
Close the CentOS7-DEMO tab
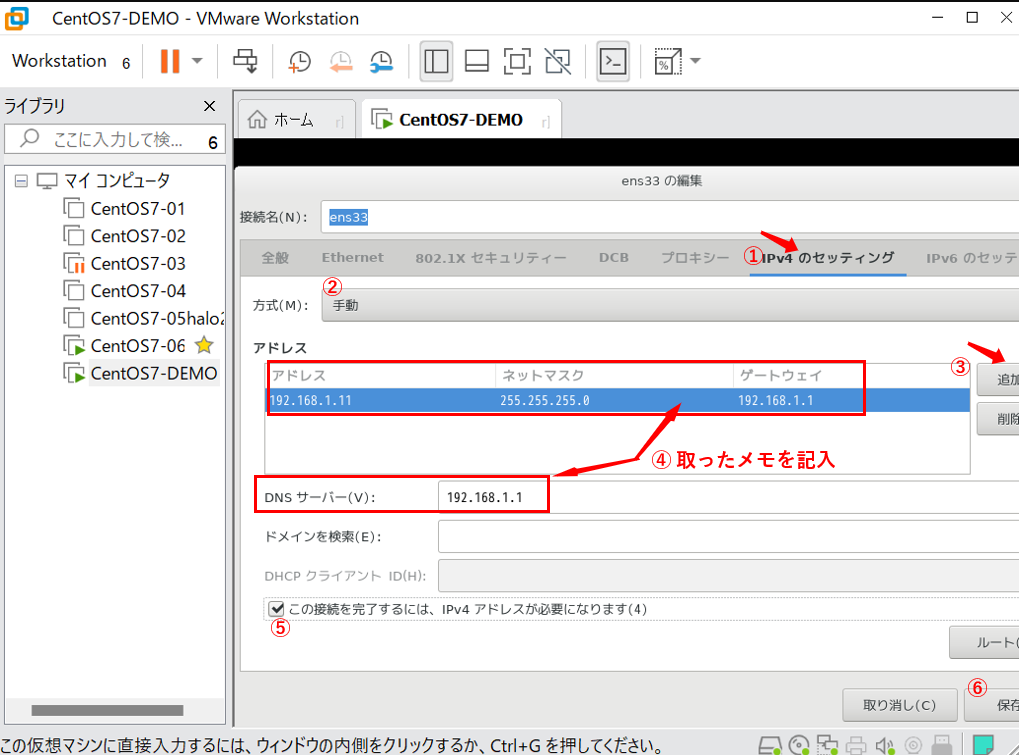(x=545, y=122)
